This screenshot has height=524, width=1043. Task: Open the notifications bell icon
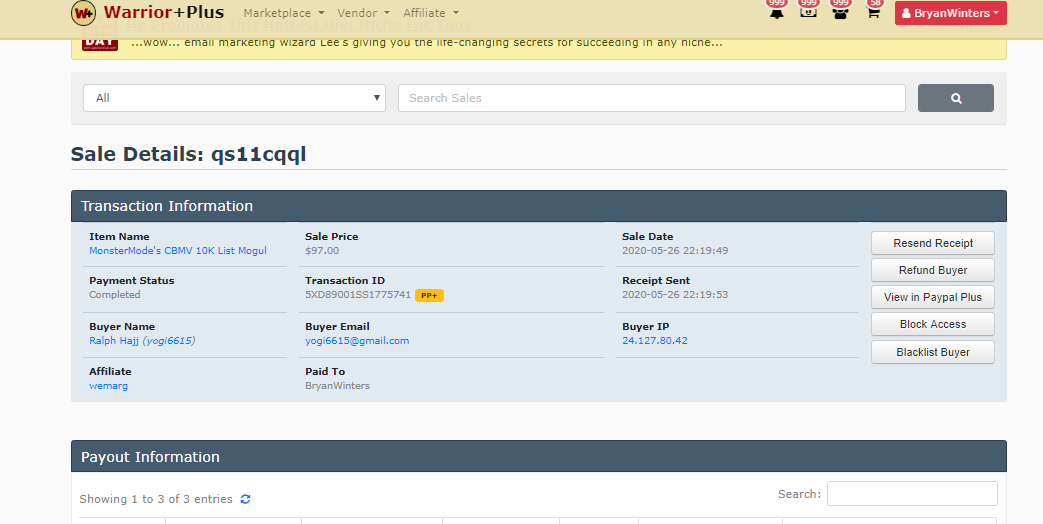tap(776, 11)
